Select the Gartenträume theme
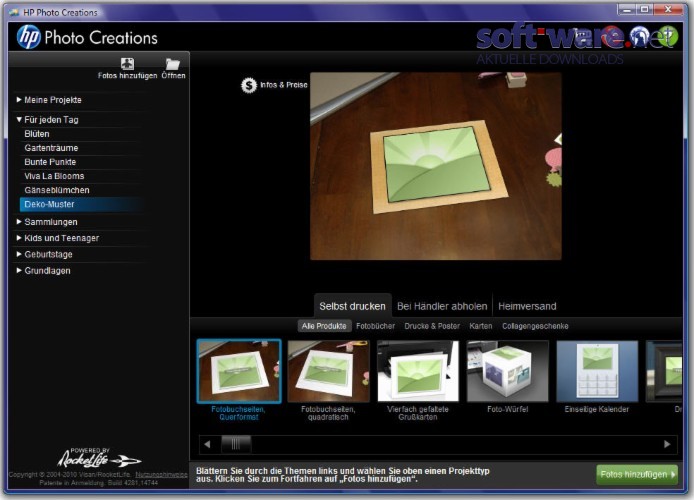This screenshot has height=500, width=694. point(51,148)
